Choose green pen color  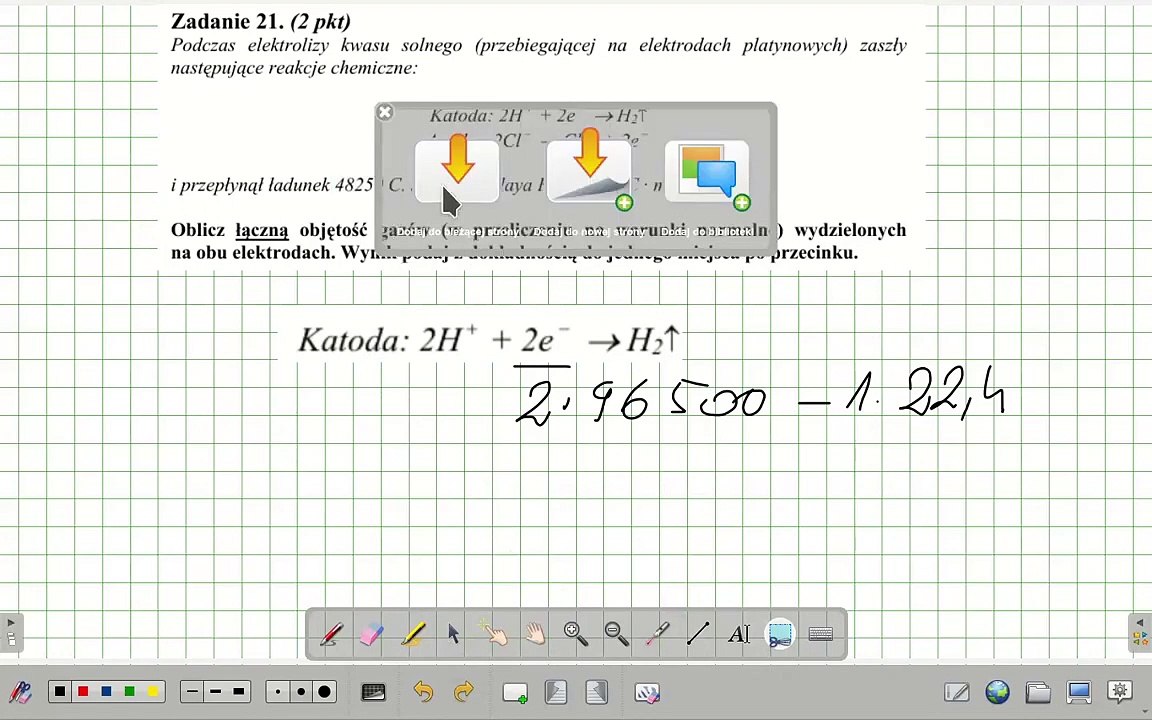(x=129, y=691)
